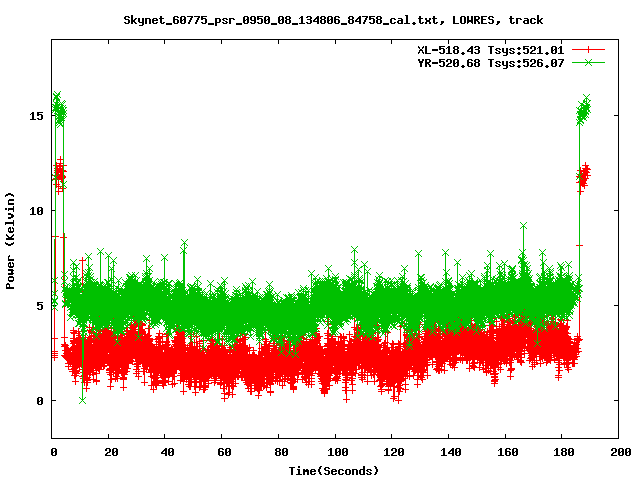Click the Power (Kelvin) y-axis label
Screen dimensions: 640x480
[x=10, y=241]
